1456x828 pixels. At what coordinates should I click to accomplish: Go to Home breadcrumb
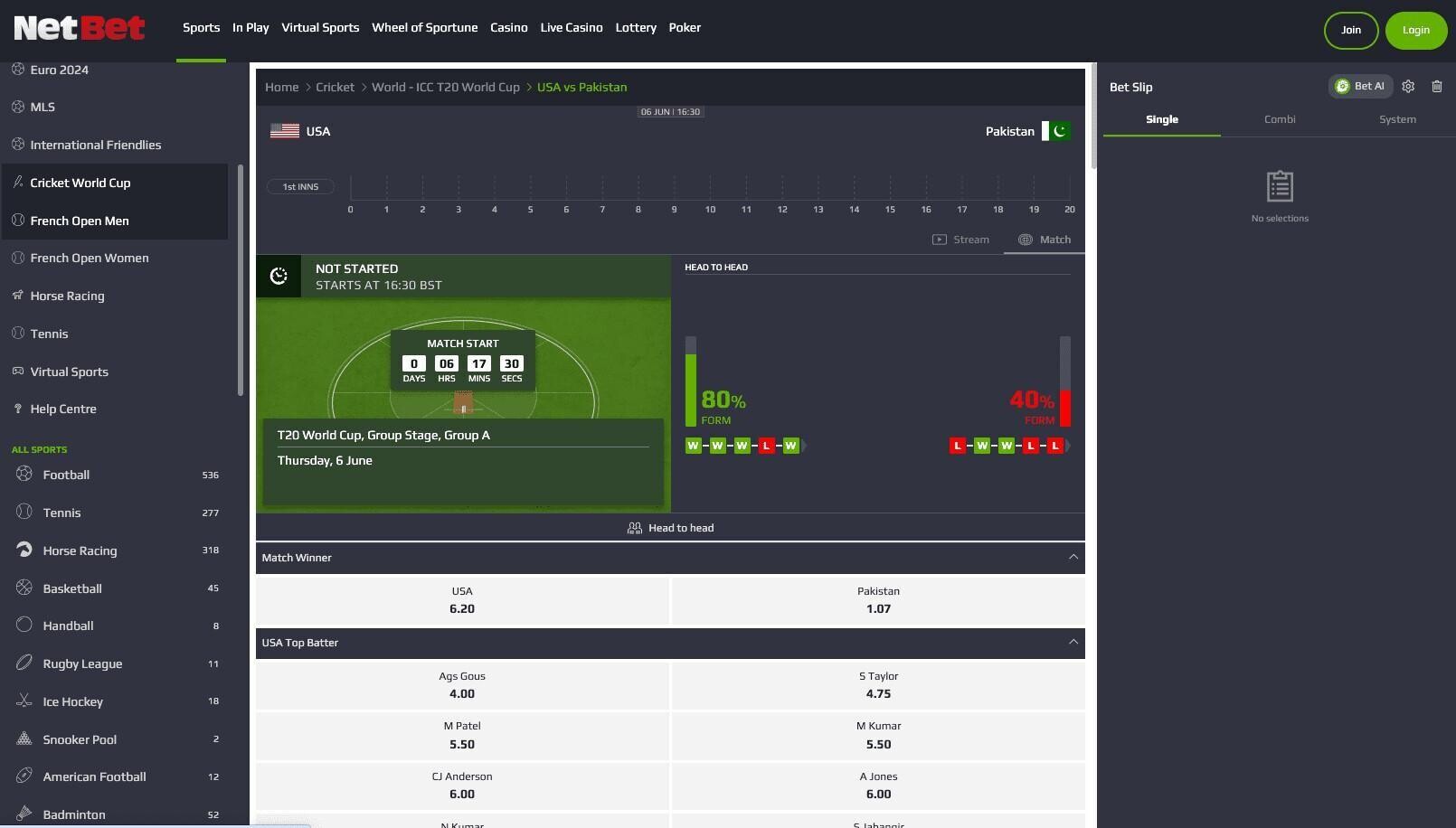tap(281, 88)
